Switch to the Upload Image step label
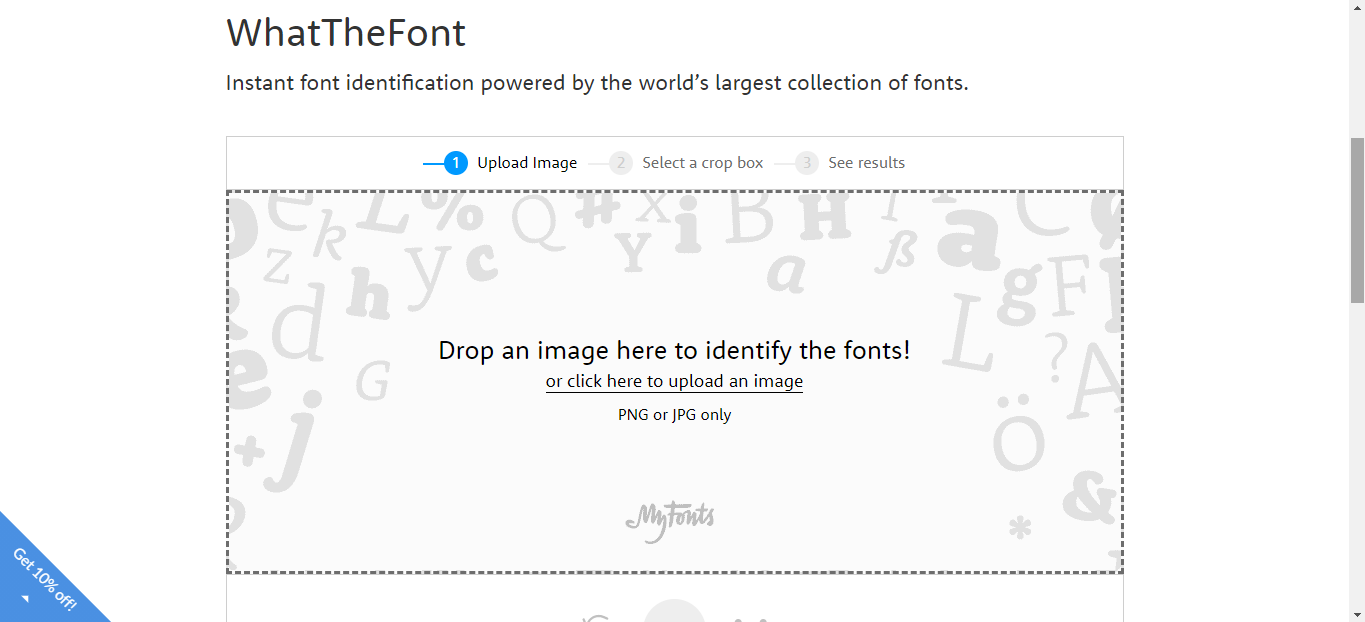The height and width of the screenshot is (622, 1365). pyautogui.click(x=527, y=162)
